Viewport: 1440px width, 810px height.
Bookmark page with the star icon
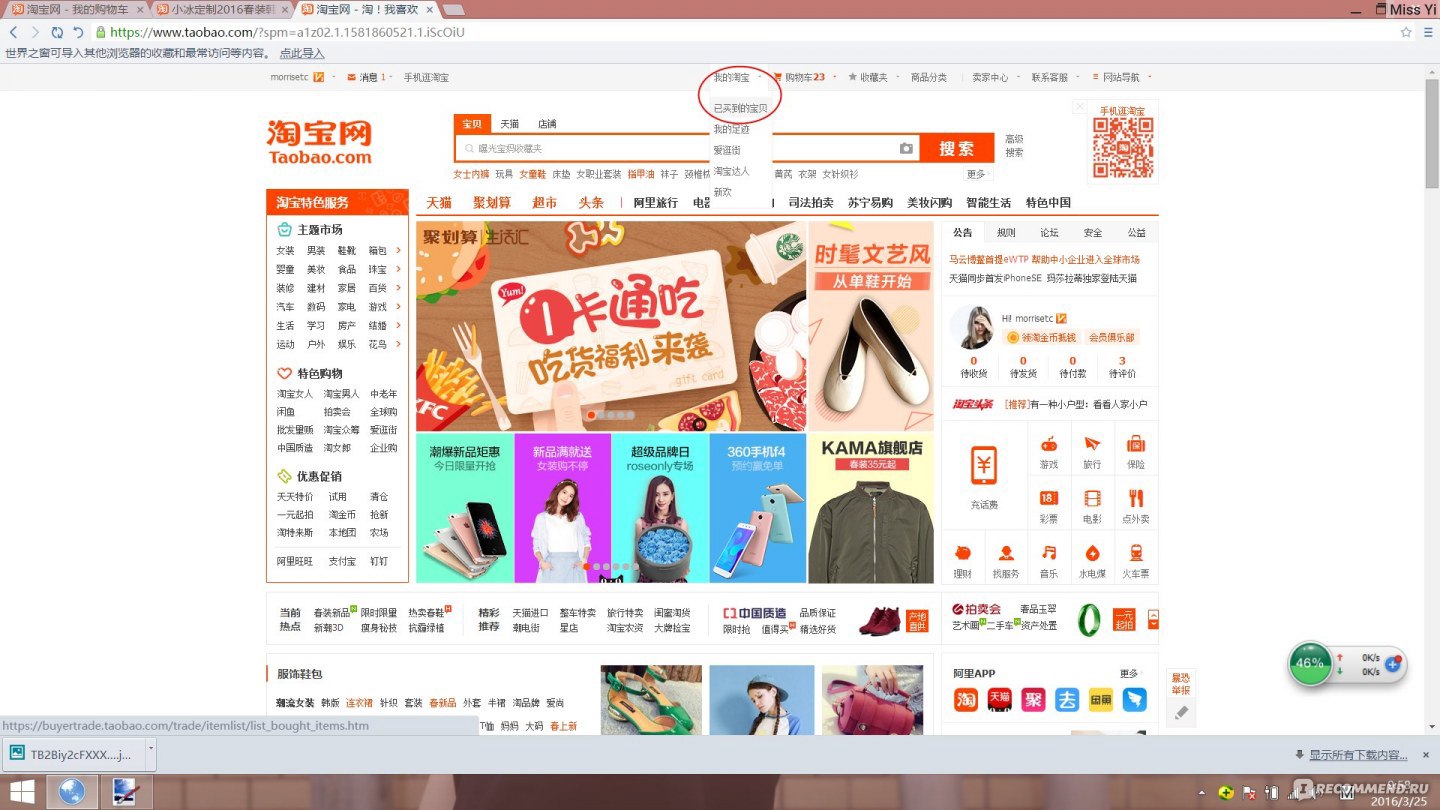1405,32
